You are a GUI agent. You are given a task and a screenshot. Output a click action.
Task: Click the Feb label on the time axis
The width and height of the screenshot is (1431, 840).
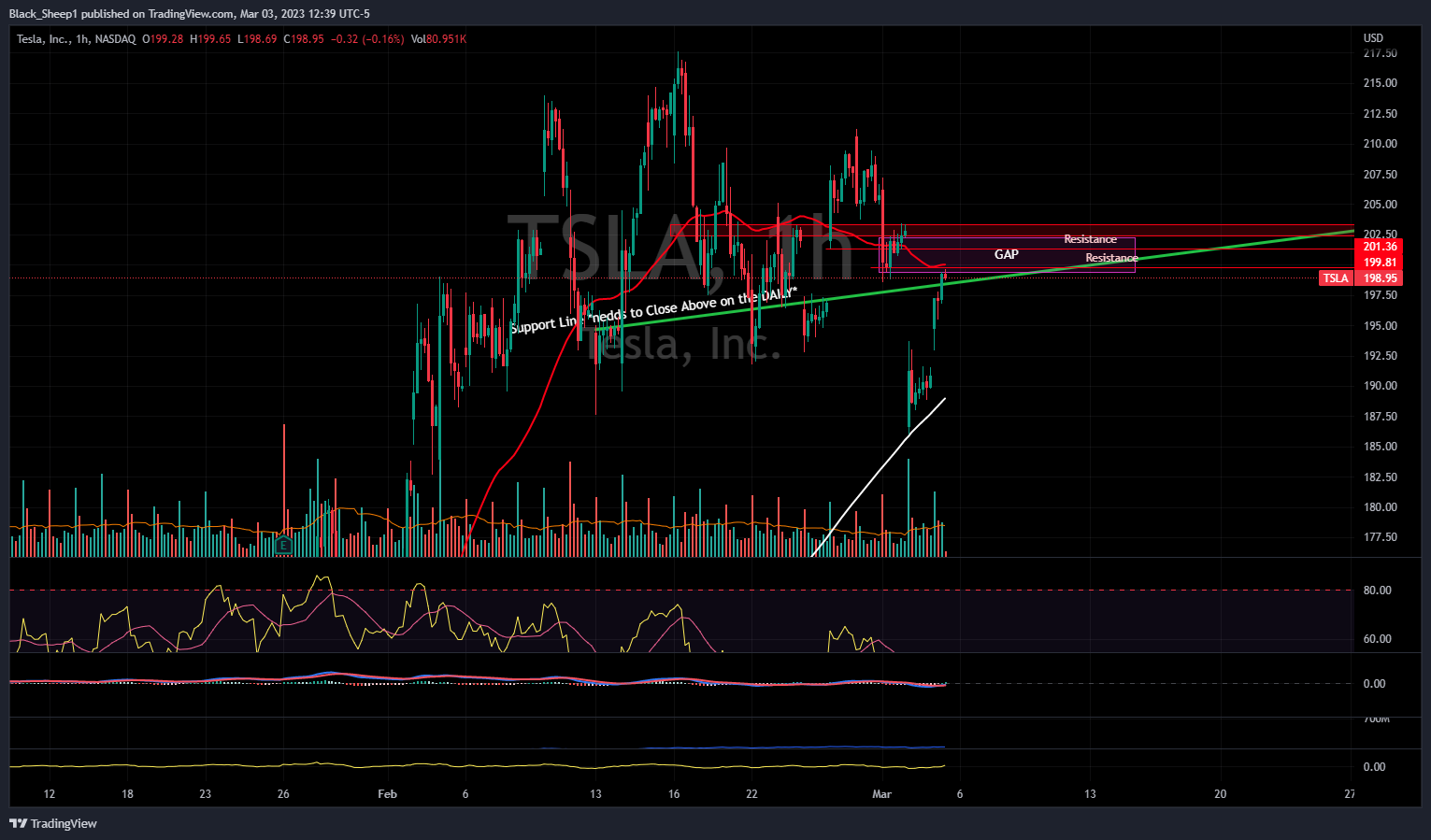pyautogui.click(x=387, y=794)
